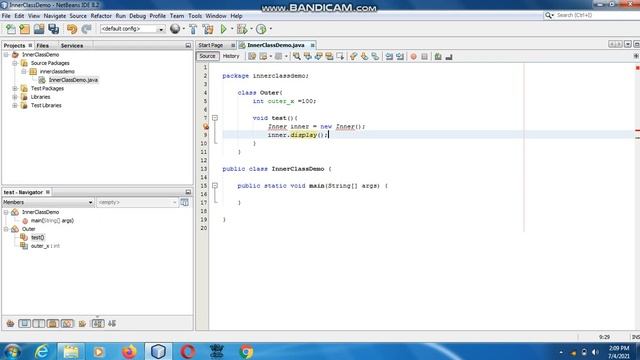Click the Comment code icon
This screenshot has height=360, width=640.
[438, 56]
